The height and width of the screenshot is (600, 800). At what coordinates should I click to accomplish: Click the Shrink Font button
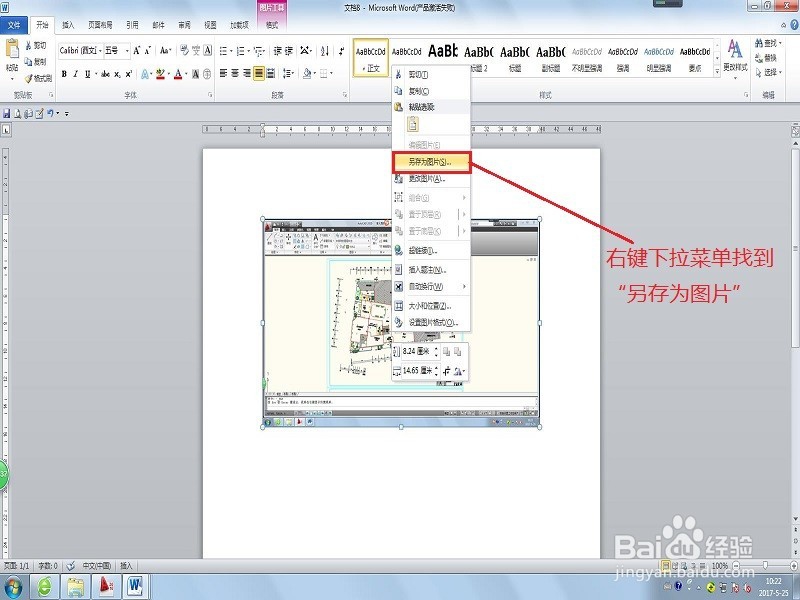147,51
